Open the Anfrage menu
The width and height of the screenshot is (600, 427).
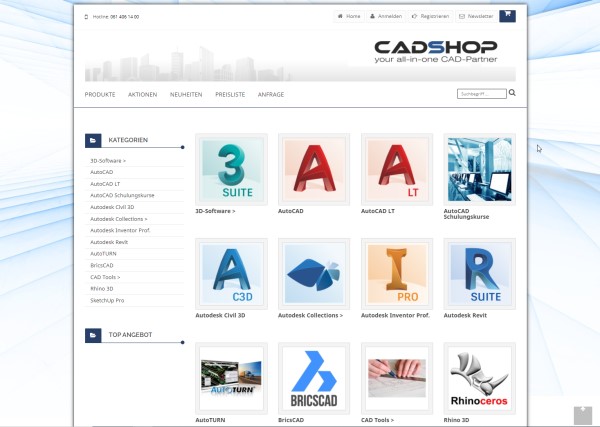[271, 95]
